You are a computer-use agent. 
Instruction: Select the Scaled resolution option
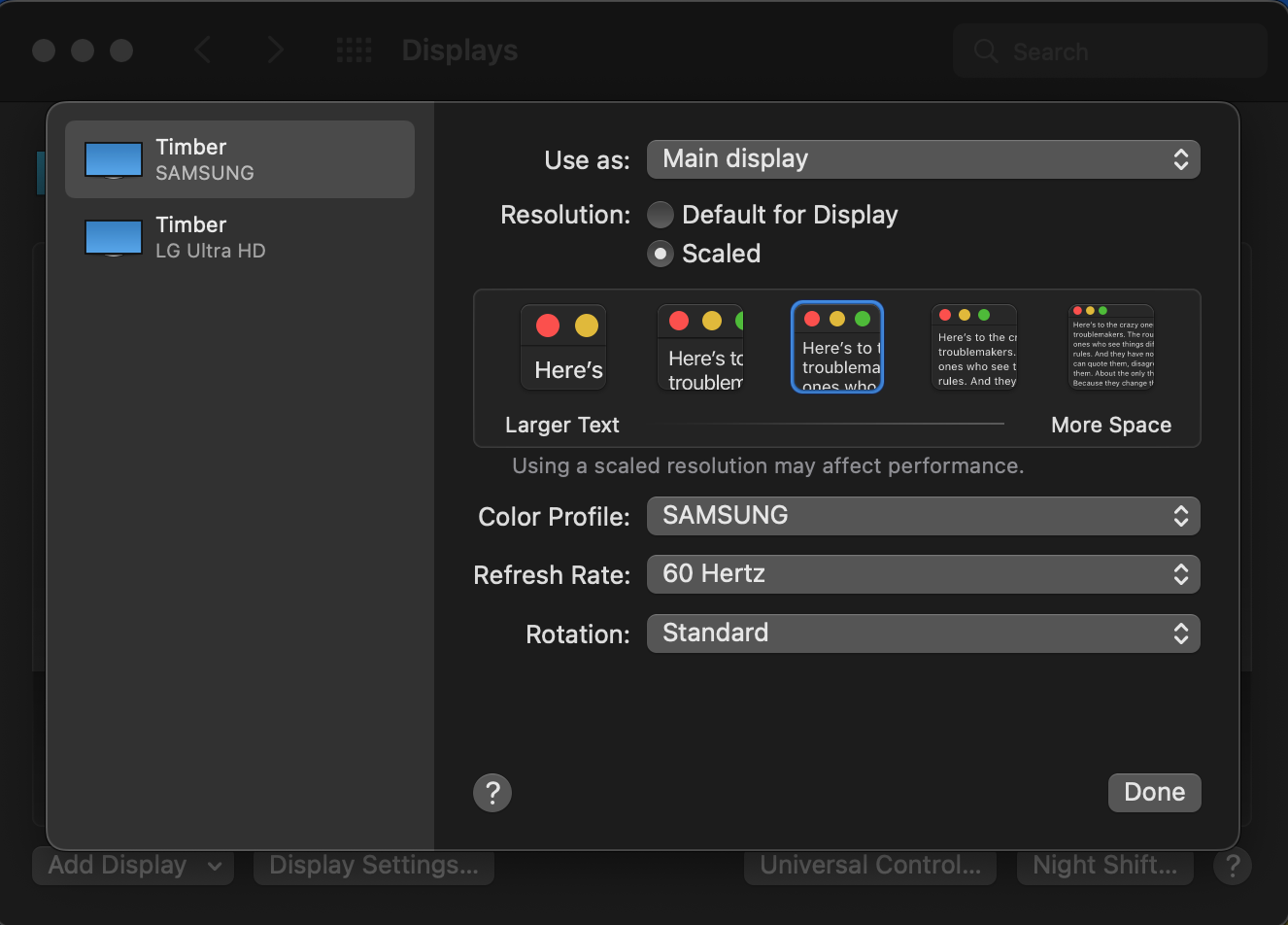(661, 254)
